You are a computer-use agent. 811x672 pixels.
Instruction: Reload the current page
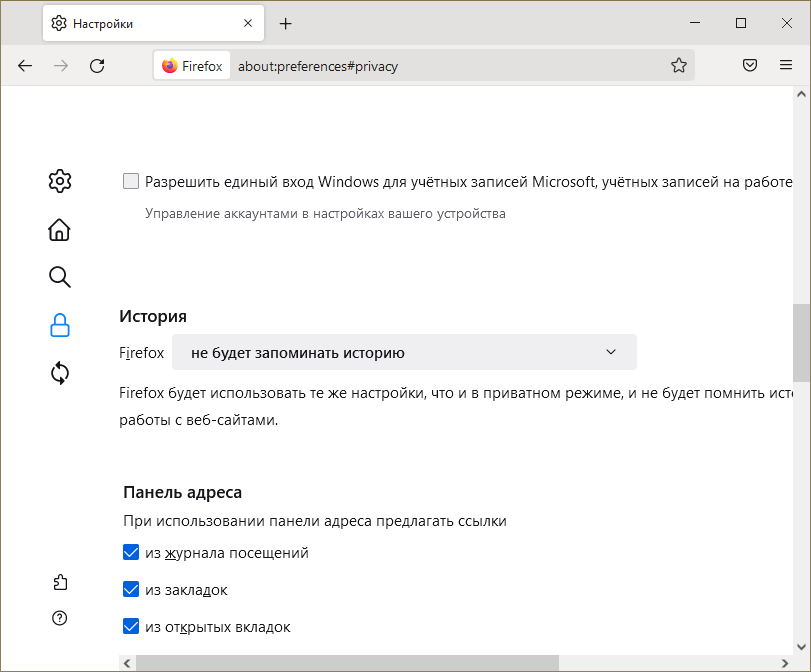click(97, 66)
